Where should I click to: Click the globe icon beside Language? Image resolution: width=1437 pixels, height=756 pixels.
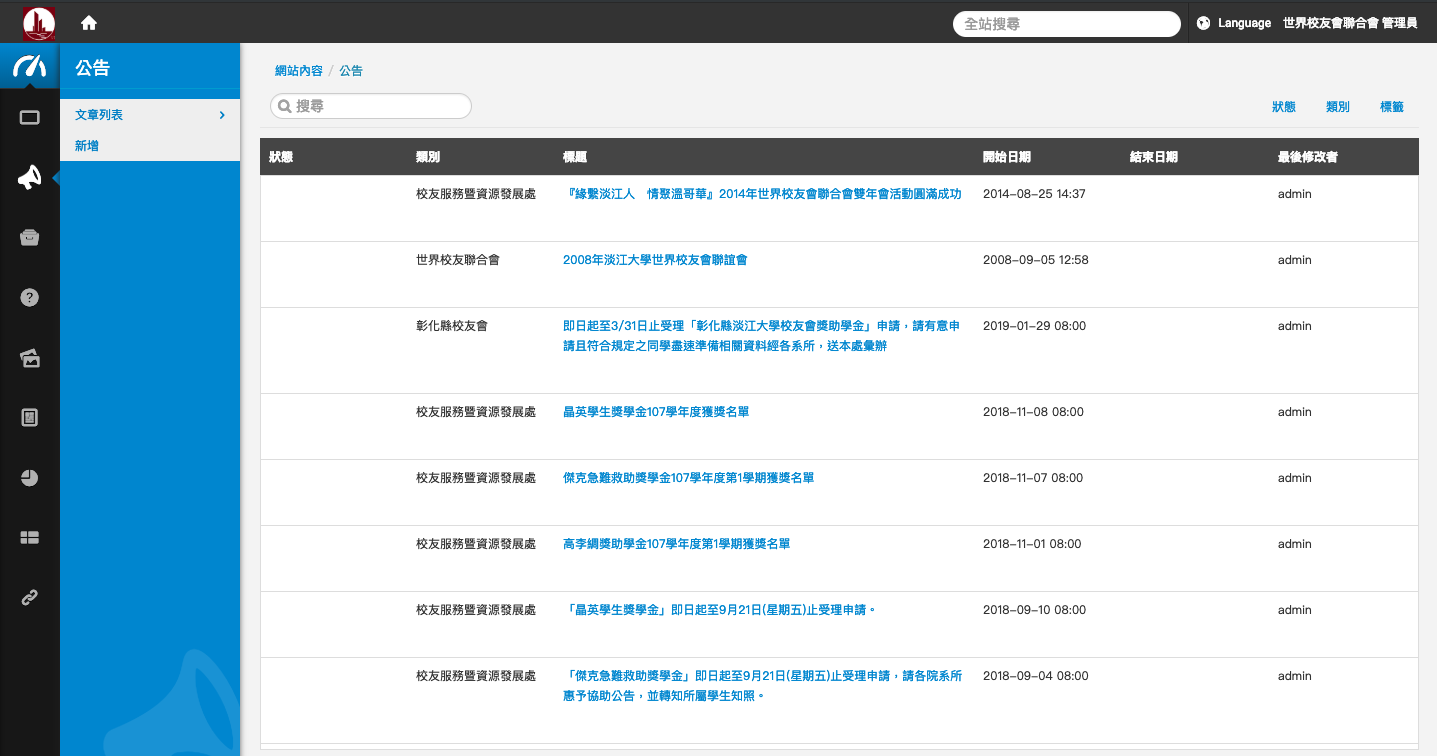pos(1203,23)
